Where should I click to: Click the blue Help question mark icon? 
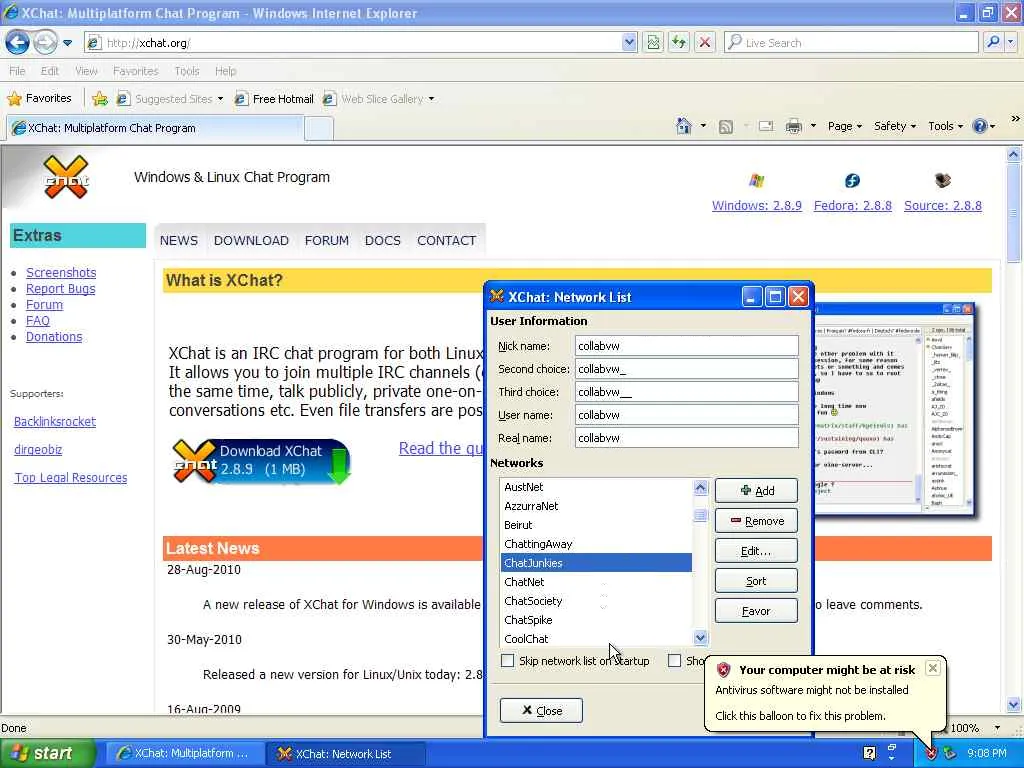tap(980, 126)
